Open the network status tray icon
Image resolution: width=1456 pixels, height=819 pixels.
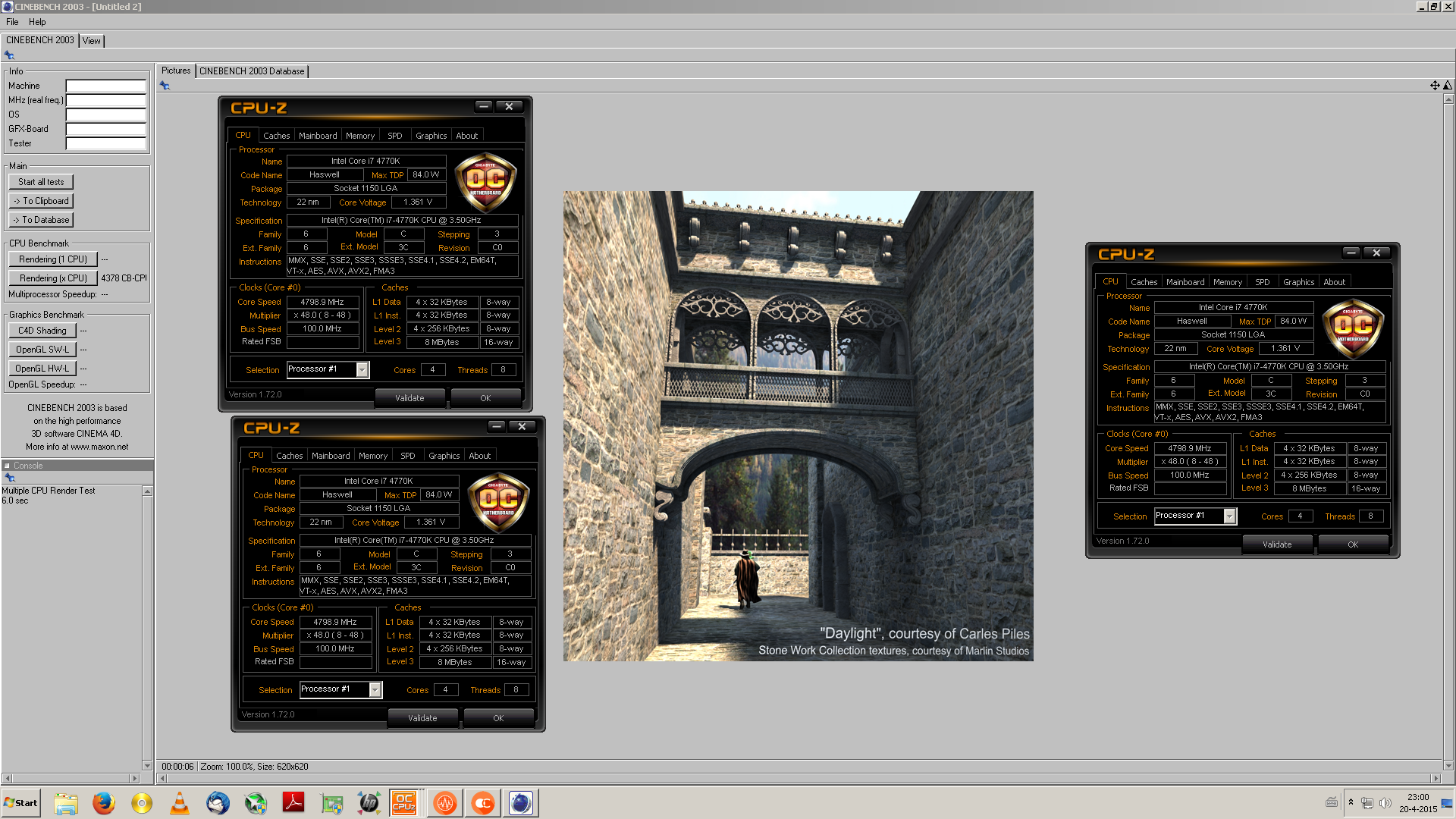pos(1367,803)
